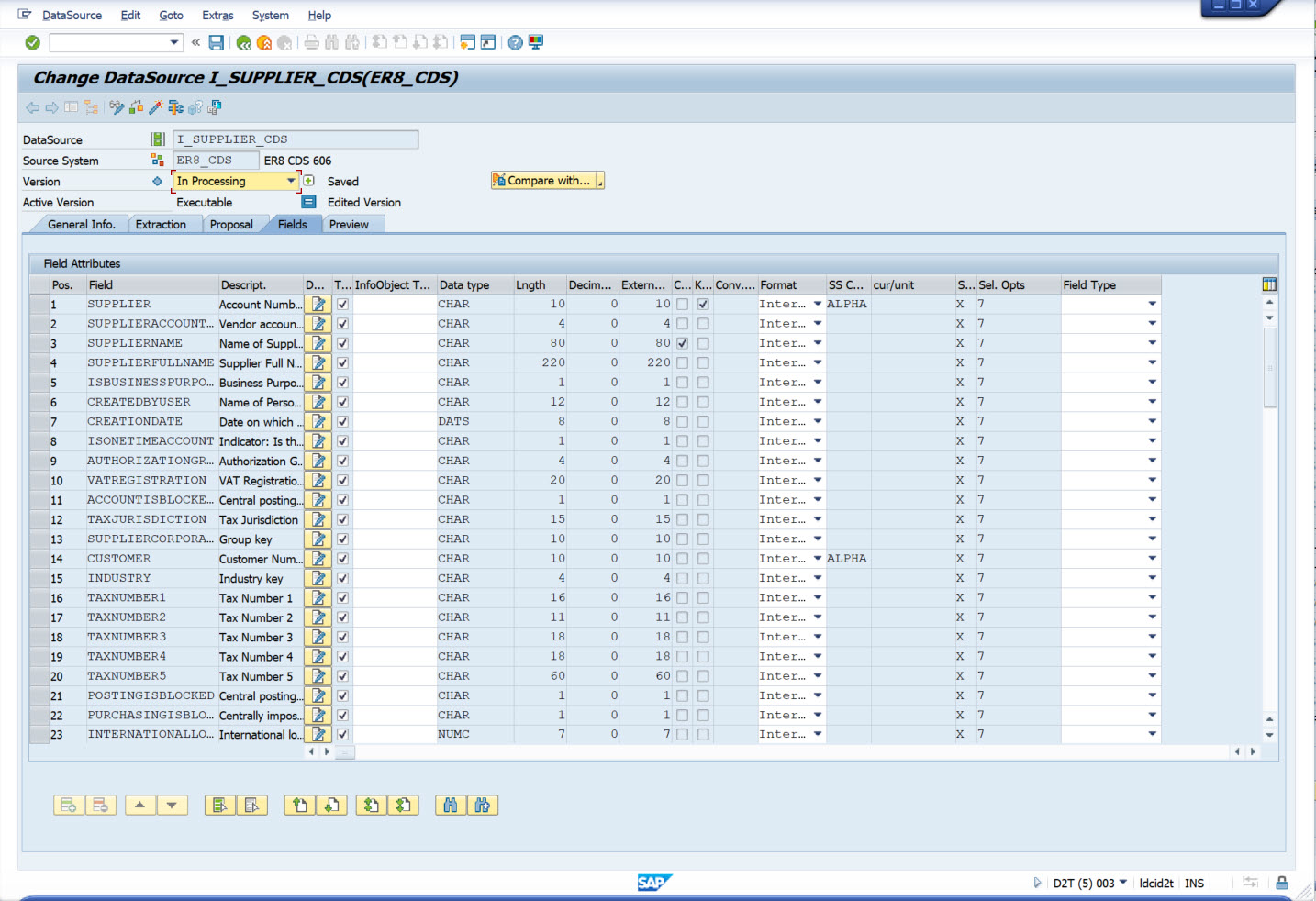Toggle the Transfer checkbox for CUSTOMER
This screenshot has width=1316, height=901.
click(x=342, y=558)
